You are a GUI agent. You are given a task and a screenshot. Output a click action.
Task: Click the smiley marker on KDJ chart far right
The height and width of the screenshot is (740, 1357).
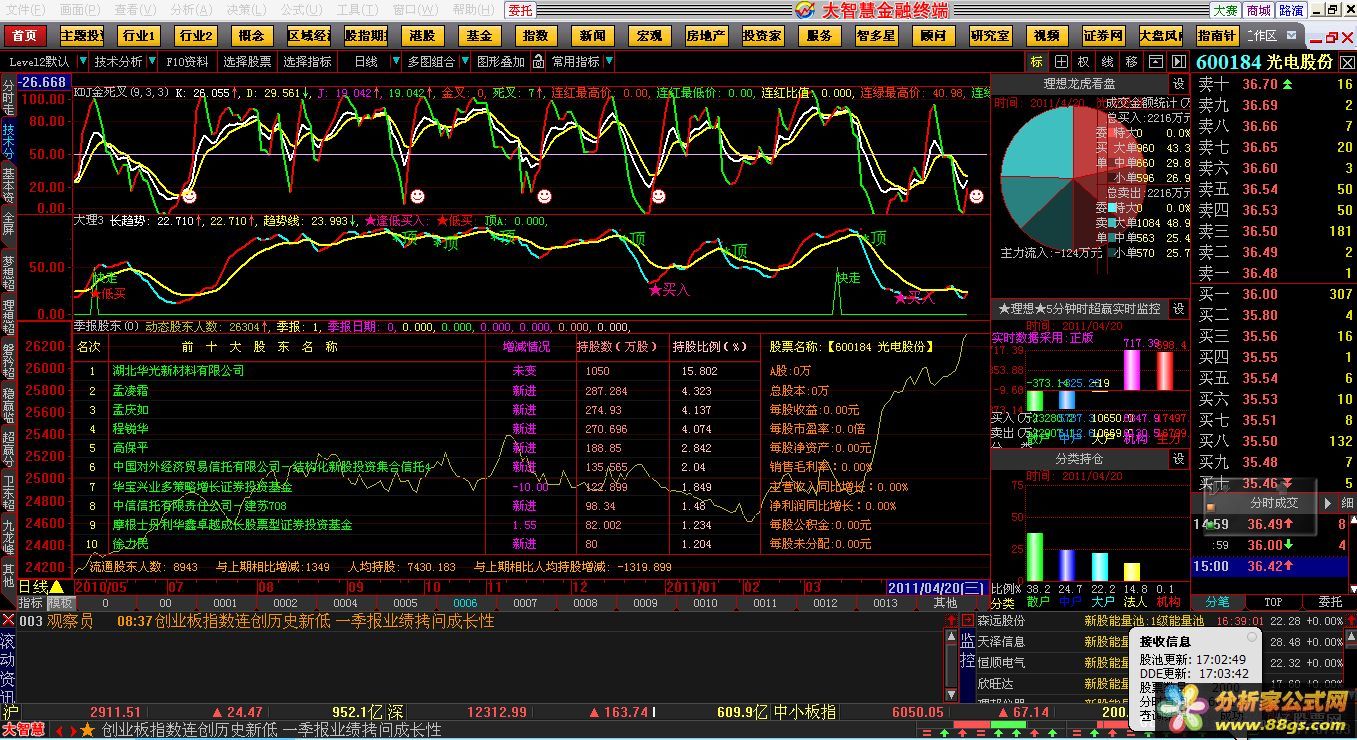[977, 196]
